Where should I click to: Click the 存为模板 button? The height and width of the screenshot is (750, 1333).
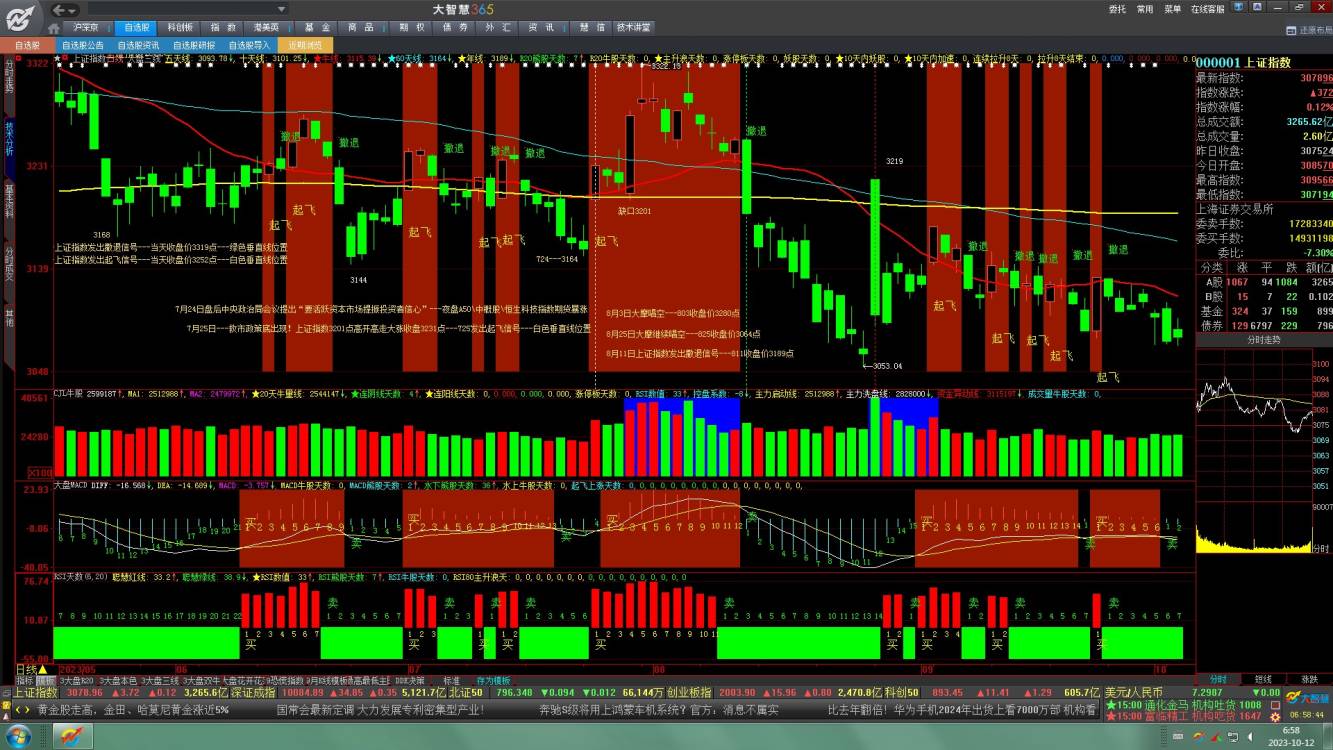493,680
